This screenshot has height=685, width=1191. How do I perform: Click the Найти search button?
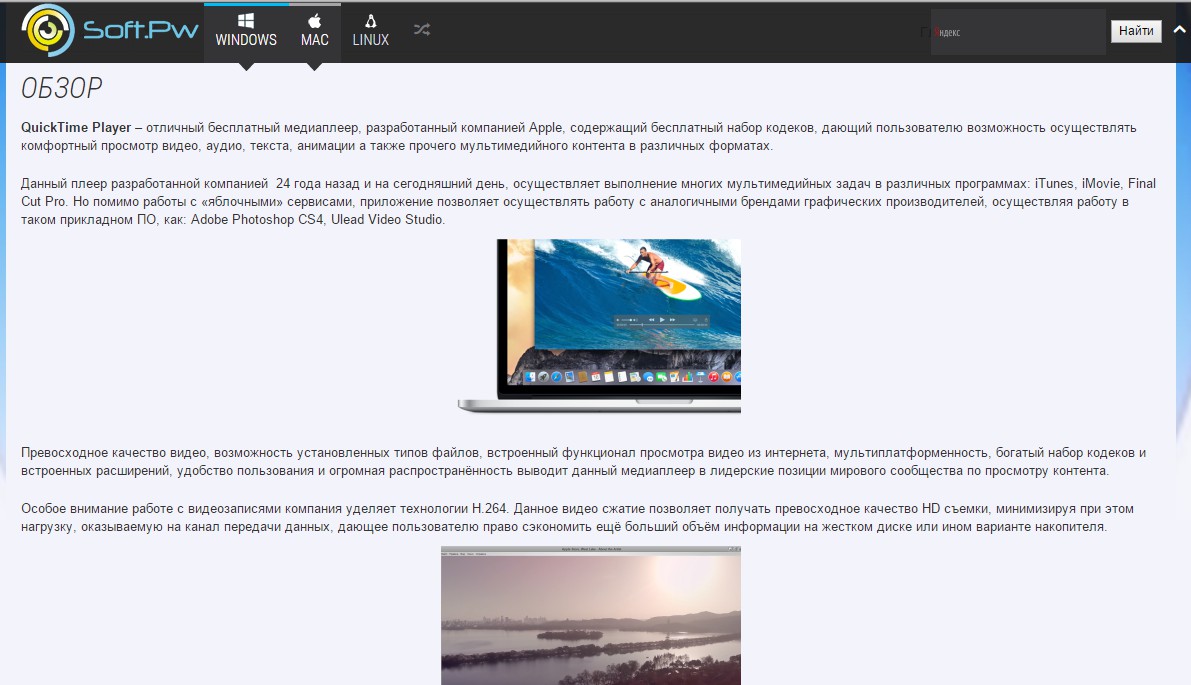click(x=1136, y=31)
